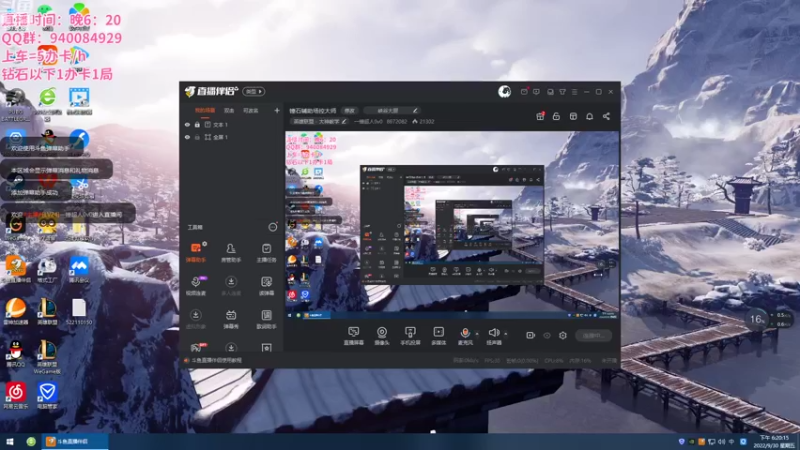Click the 斗鱼直播伴侣 taskbar item
Image resolution: width=800 pixels, height=450 pixels.
(x=75, y=442)
